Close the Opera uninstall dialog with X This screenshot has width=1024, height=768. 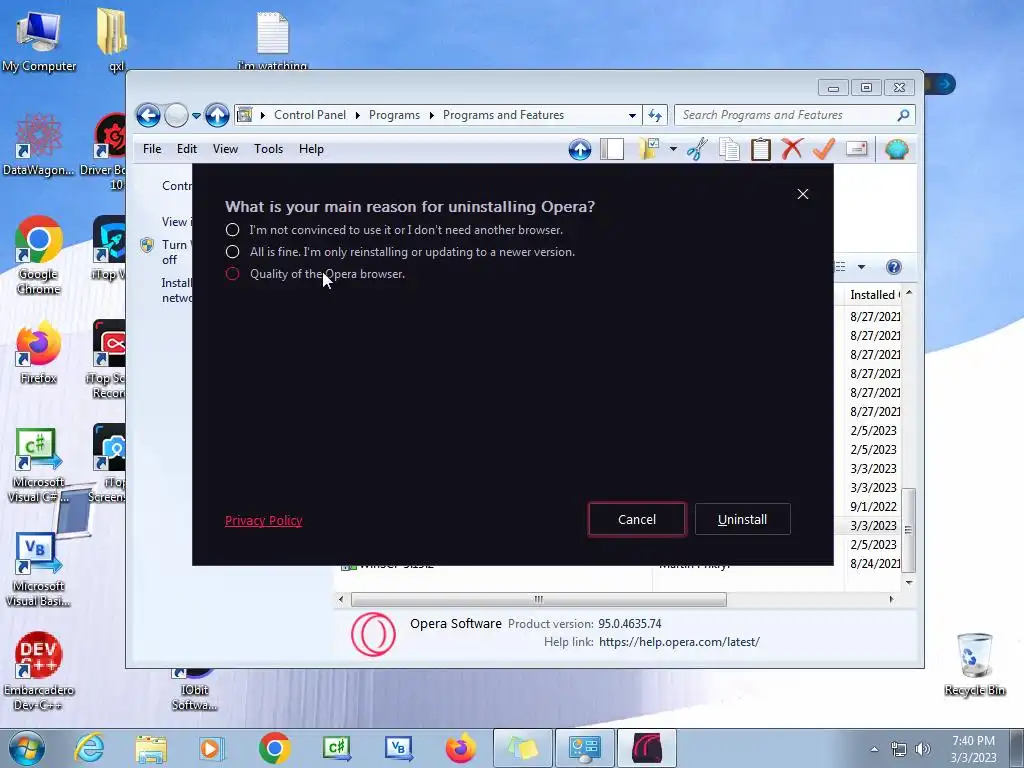coord(803,194)
